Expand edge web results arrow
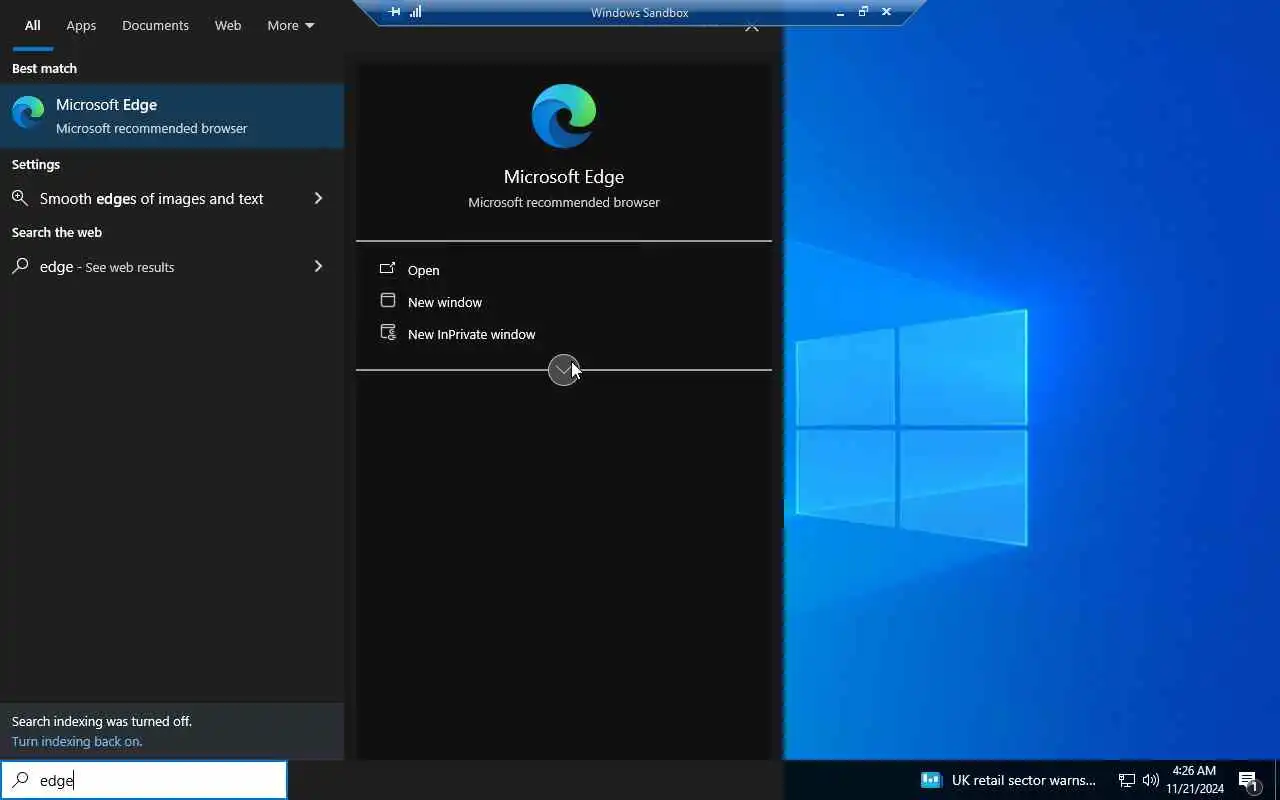1280x800 pixels. tap(318, 266)
